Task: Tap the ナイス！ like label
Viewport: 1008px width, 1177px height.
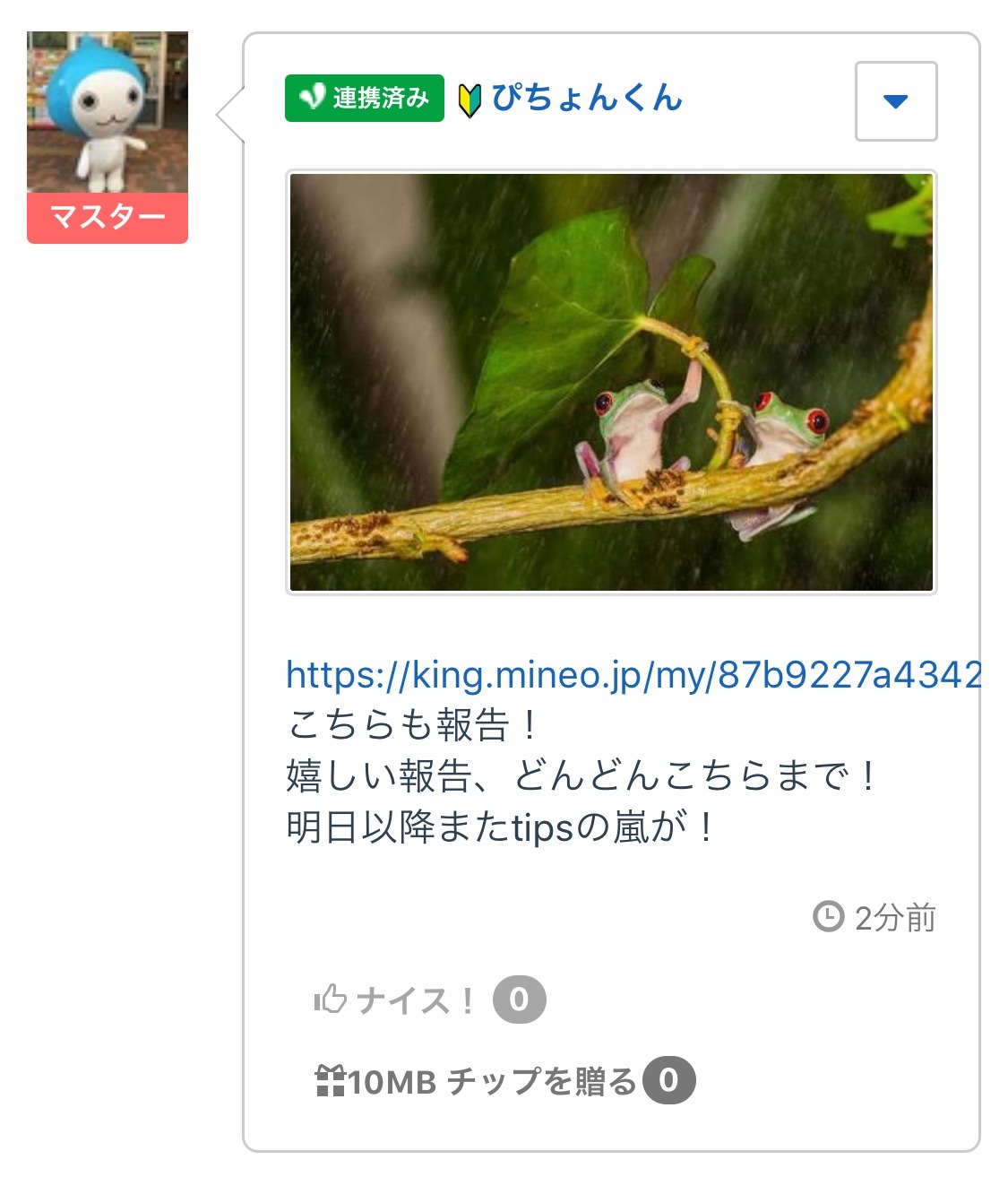Action: pyautogui.click(x=415, y=1000)
